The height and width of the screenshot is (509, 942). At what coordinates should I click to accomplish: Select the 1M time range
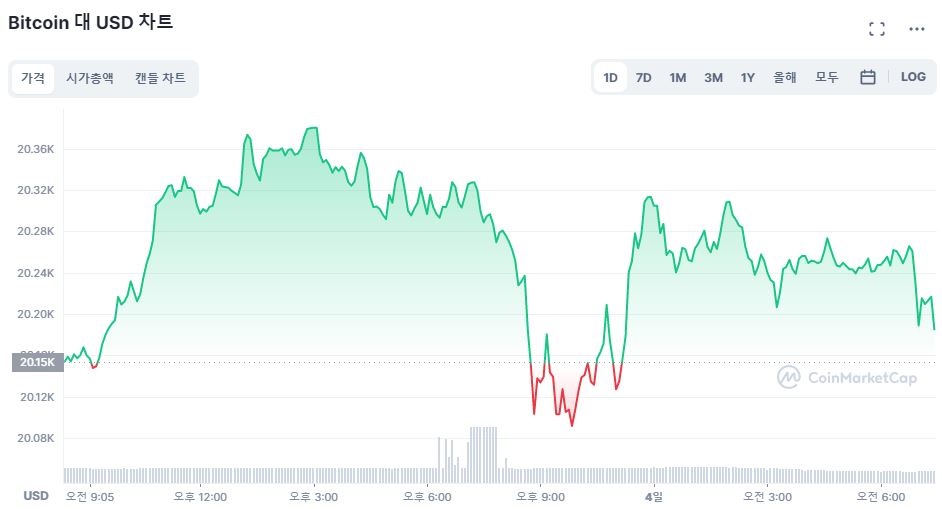[678, 77]
